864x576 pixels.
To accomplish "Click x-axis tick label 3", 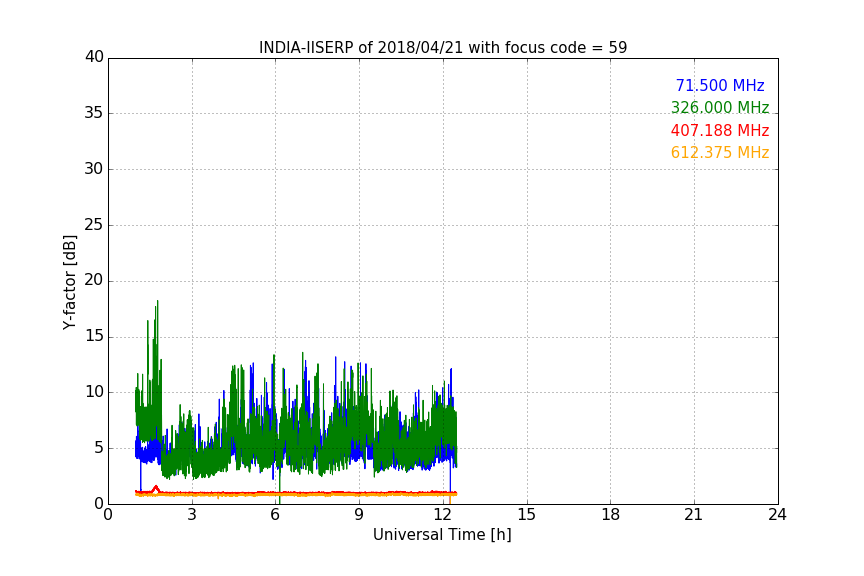I will point(192,515).
